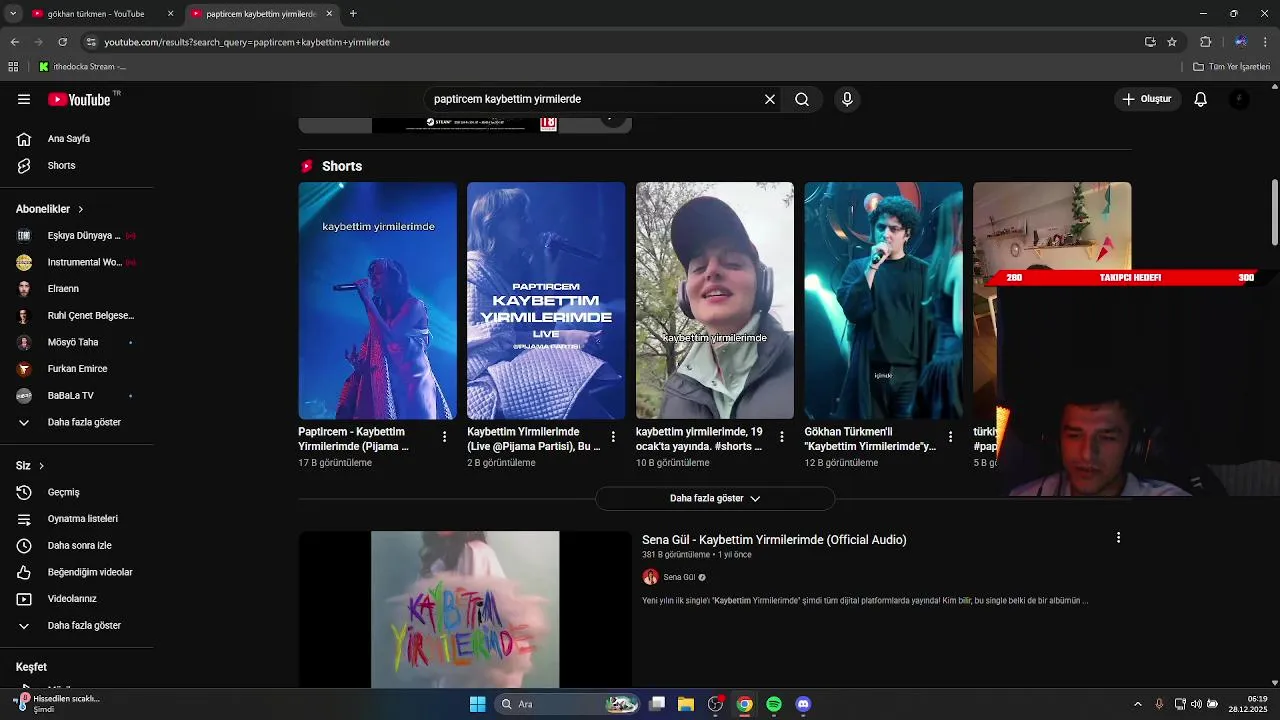Open the apps grid in bookmarks bar
Image resolution: width=1280 pixels, height=720 pixels.
pos(13,67)
